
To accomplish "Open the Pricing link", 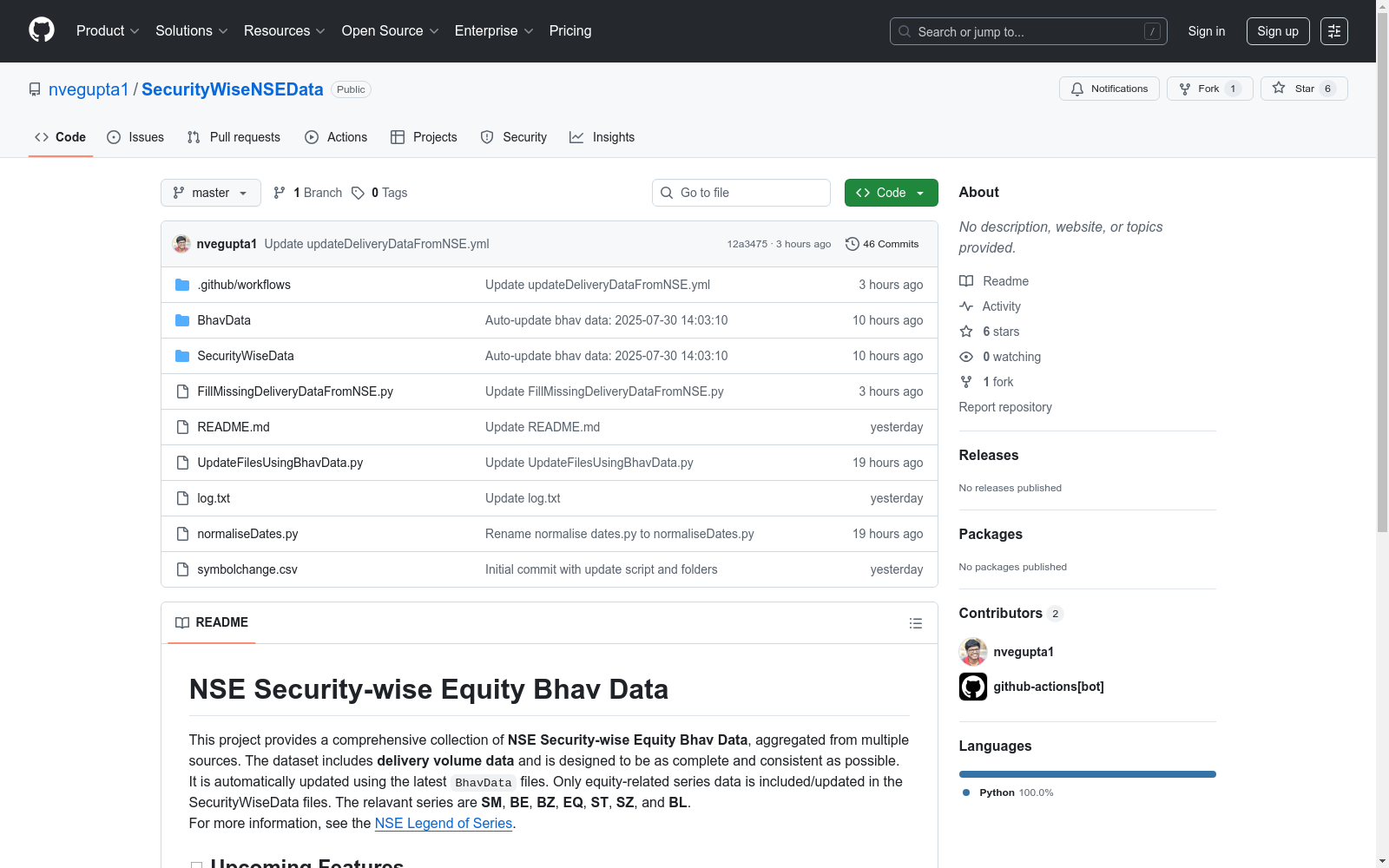I will coord(570,31).
